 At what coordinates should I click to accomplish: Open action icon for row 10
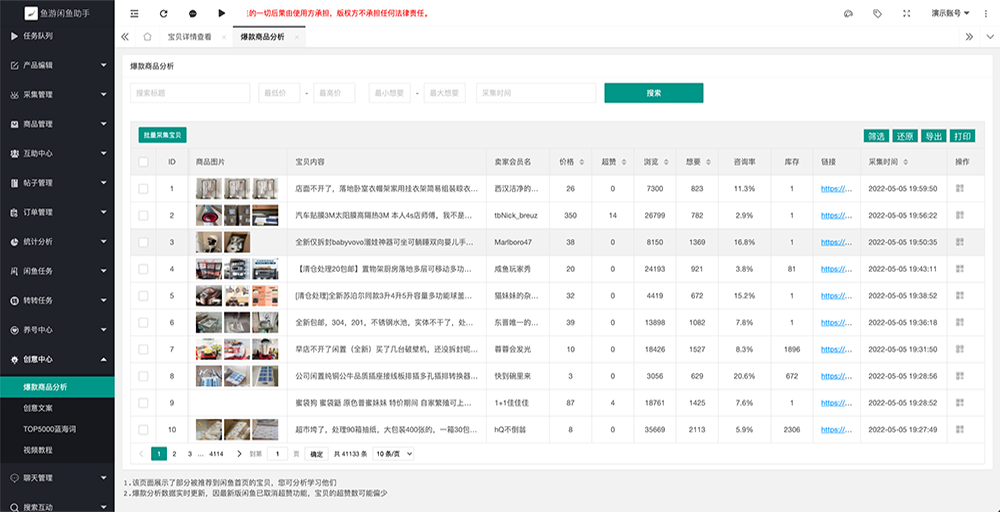click(960, 430)
